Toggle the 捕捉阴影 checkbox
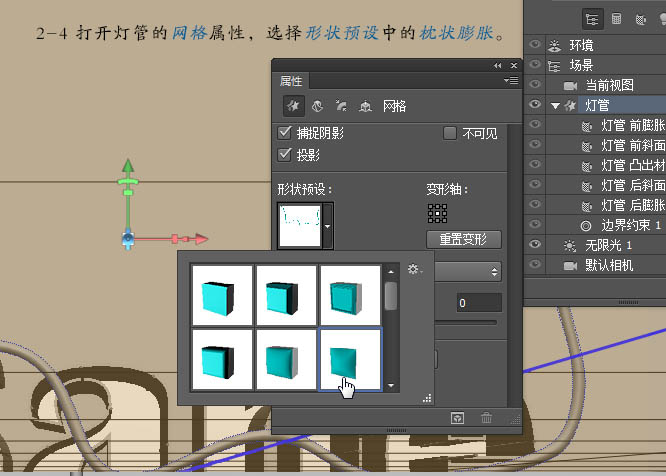 [284, 133]
